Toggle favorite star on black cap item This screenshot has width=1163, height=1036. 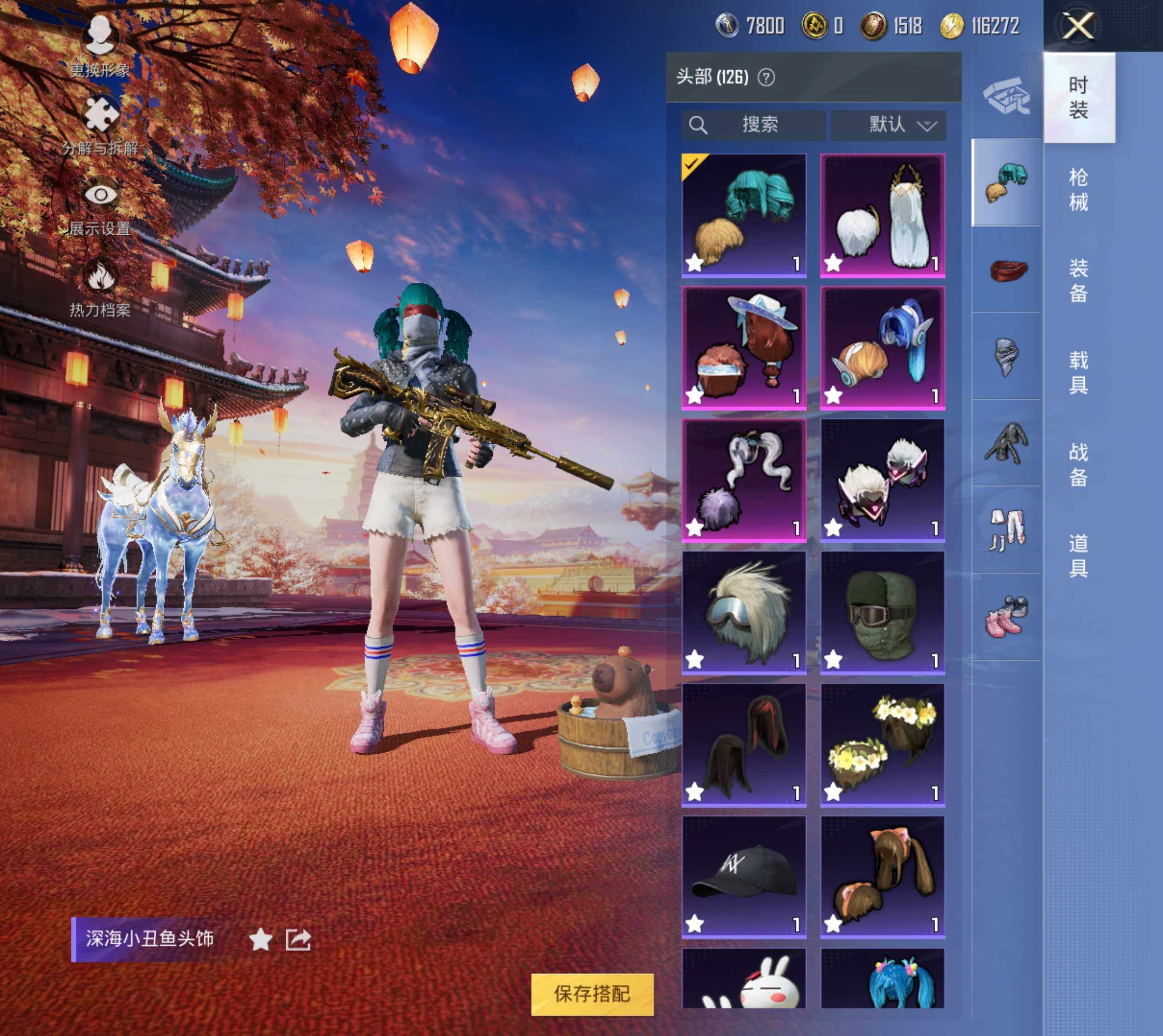tap(695, 924)
